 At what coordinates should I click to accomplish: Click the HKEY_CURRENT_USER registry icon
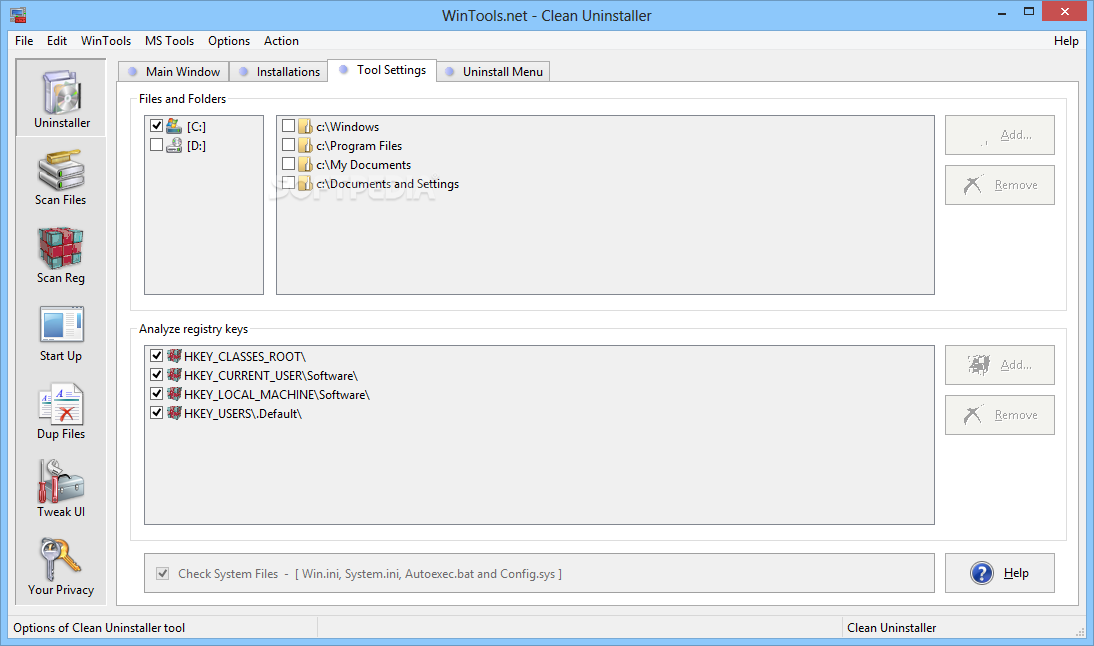pos(174,375)
